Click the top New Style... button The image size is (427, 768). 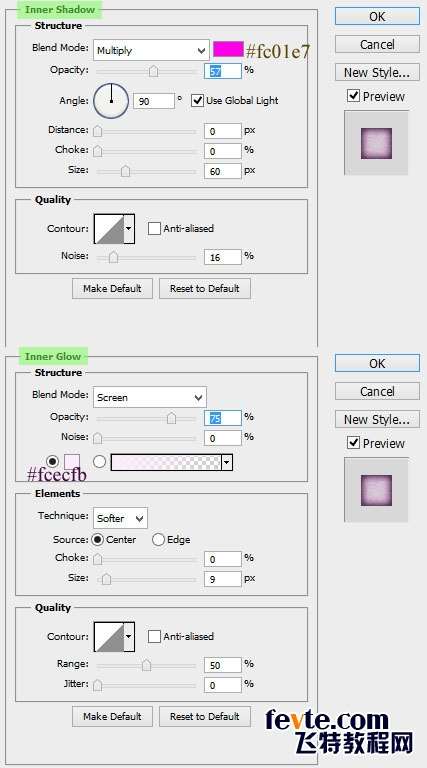[x=377, y=72]
